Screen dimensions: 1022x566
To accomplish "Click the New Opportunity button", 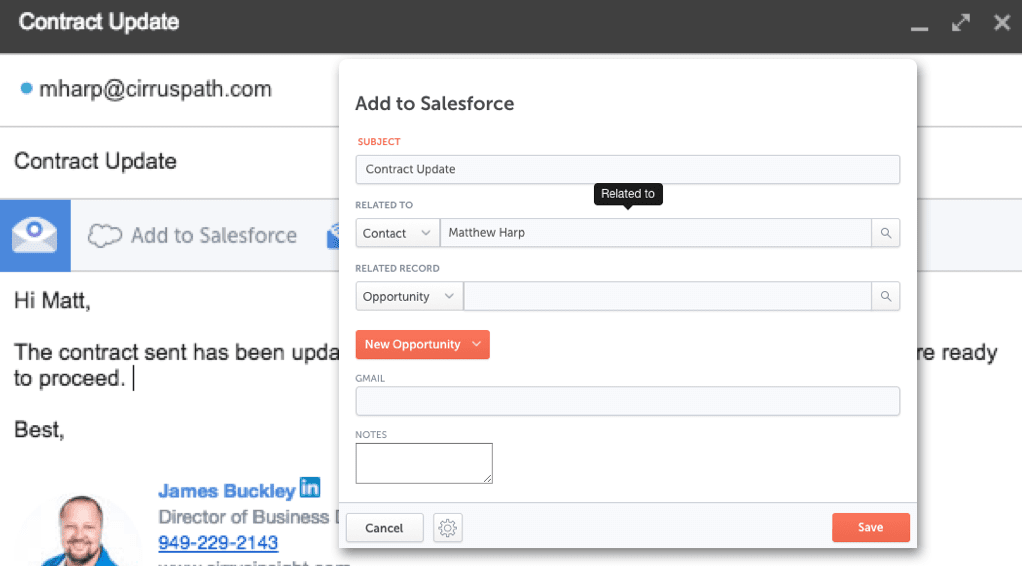I will click(422, 344).
